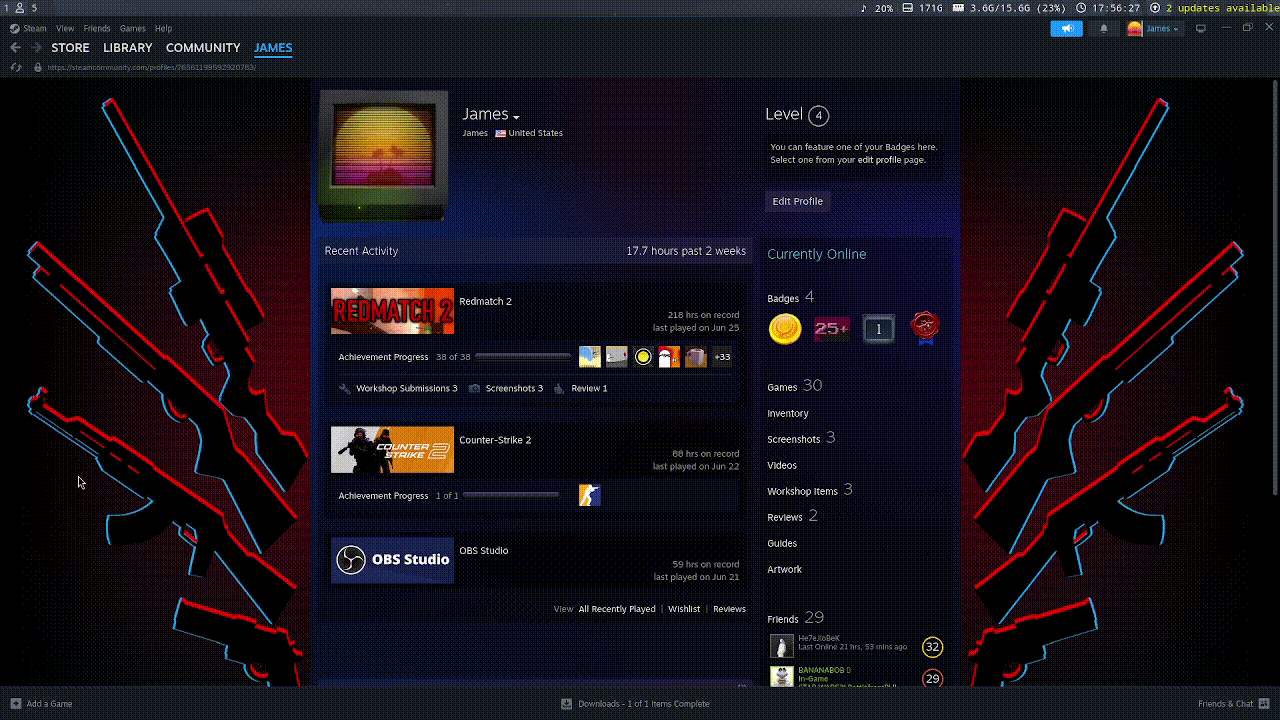
Task: Open Redmatch 2 Screenshots 3 link
Action: (514, 388)
